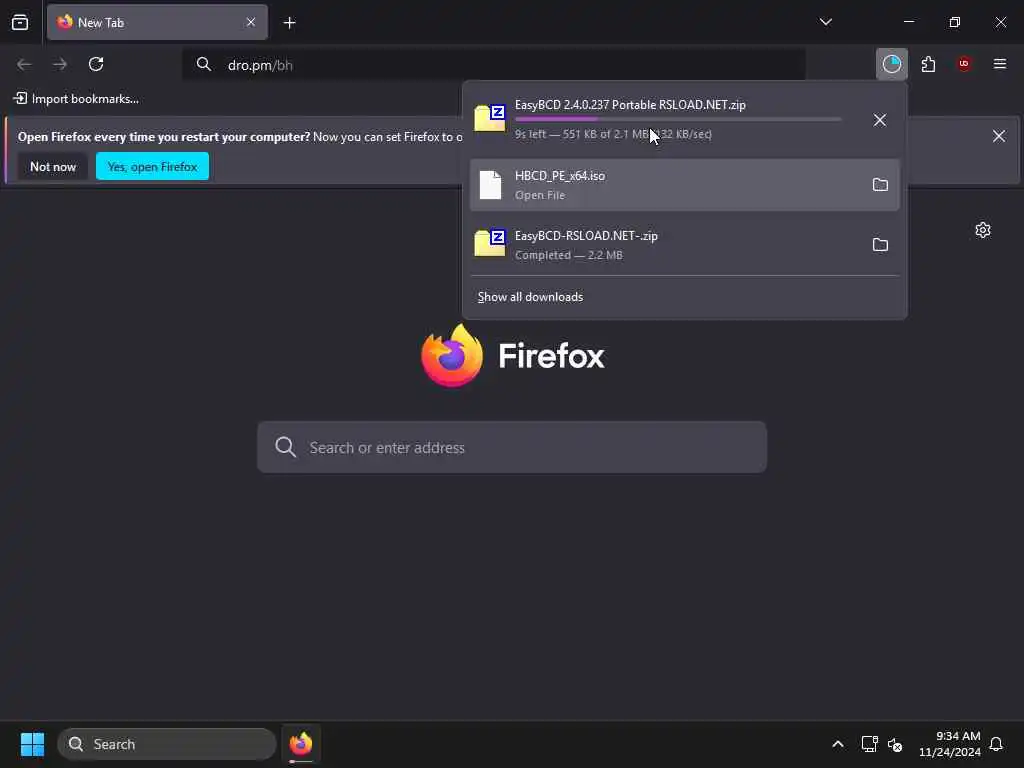
Task: Click Import bookmarks link
Action: [x=76, y=99]
